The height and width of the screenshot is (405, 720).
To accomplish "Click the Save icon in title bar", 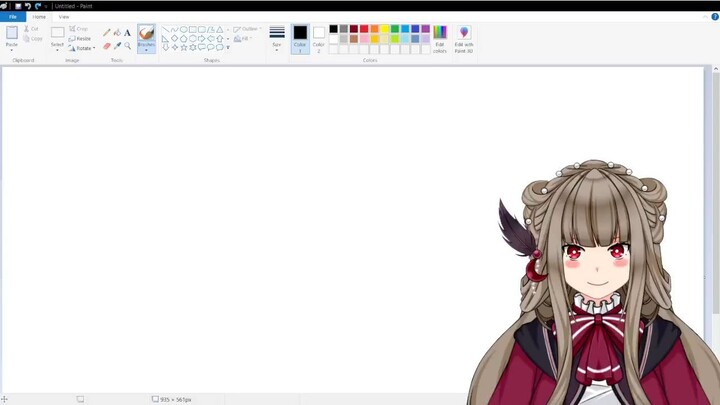I will (x=18, y=6).
